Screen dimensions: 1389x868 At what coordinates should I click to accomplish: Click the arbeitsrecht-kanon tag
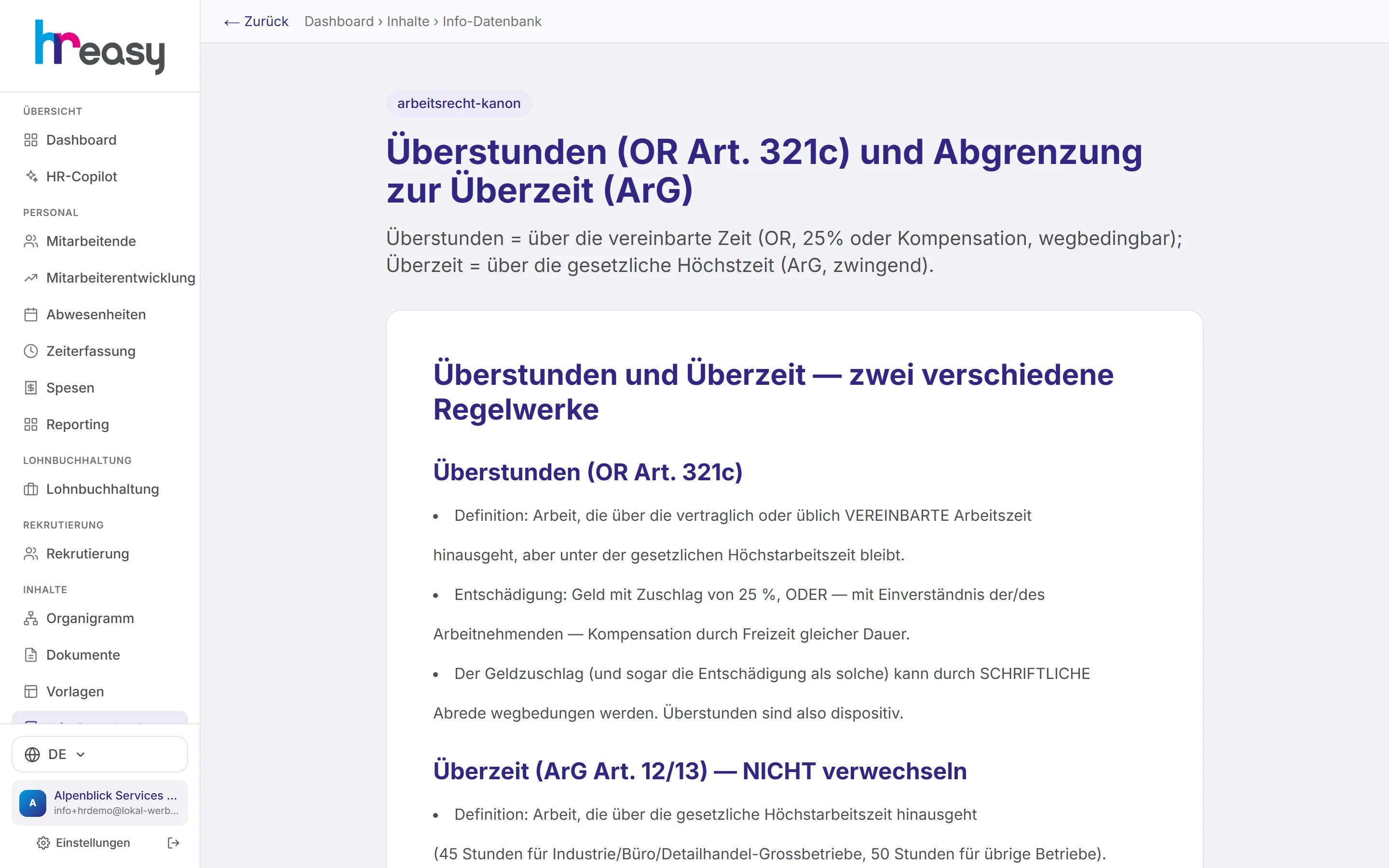tap(459, 103)
